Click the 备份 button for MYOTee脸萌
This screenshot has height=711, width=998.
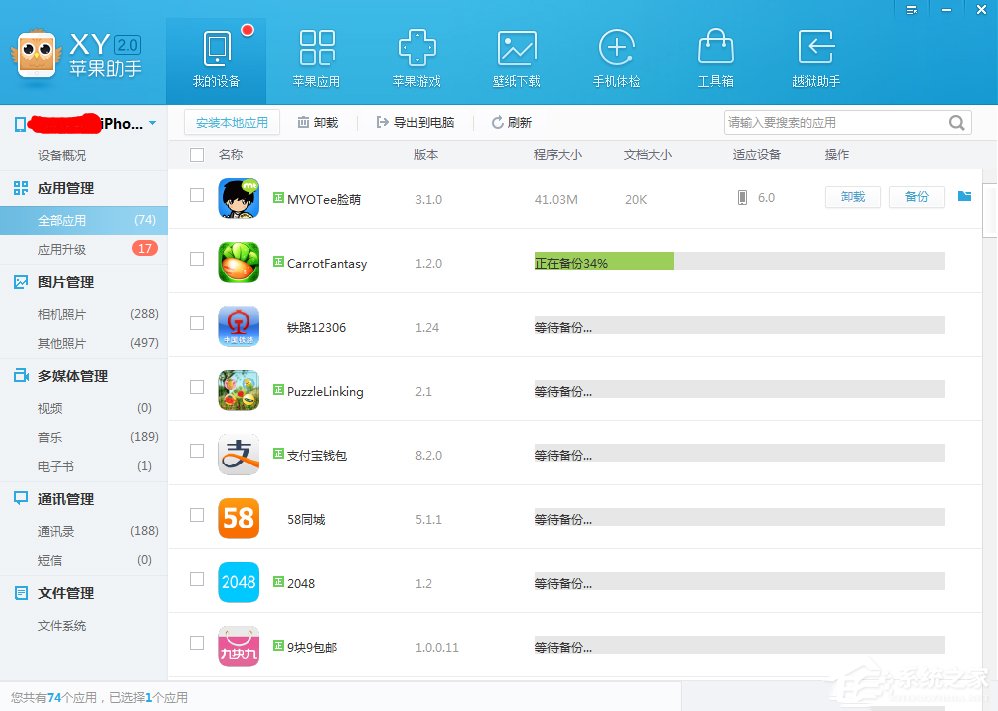click(916, 197)
